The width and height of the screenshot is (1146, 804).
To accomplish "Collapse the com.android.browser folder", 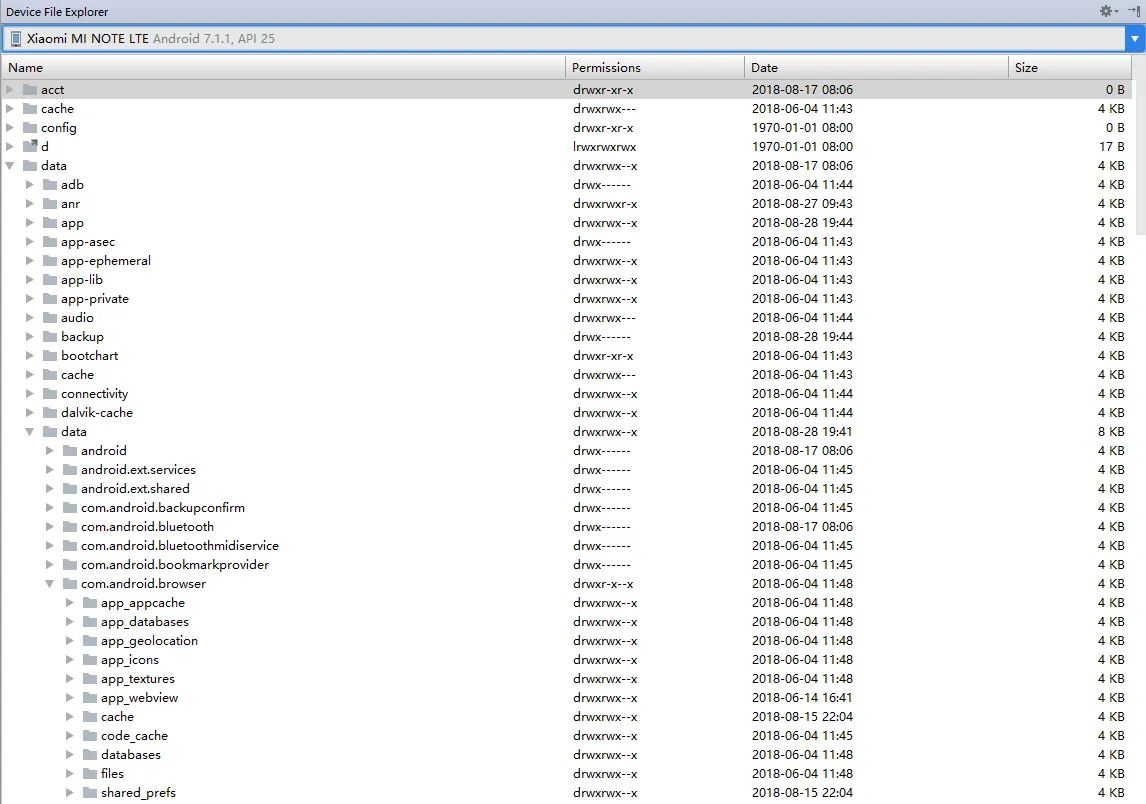I will click(49, 583).
